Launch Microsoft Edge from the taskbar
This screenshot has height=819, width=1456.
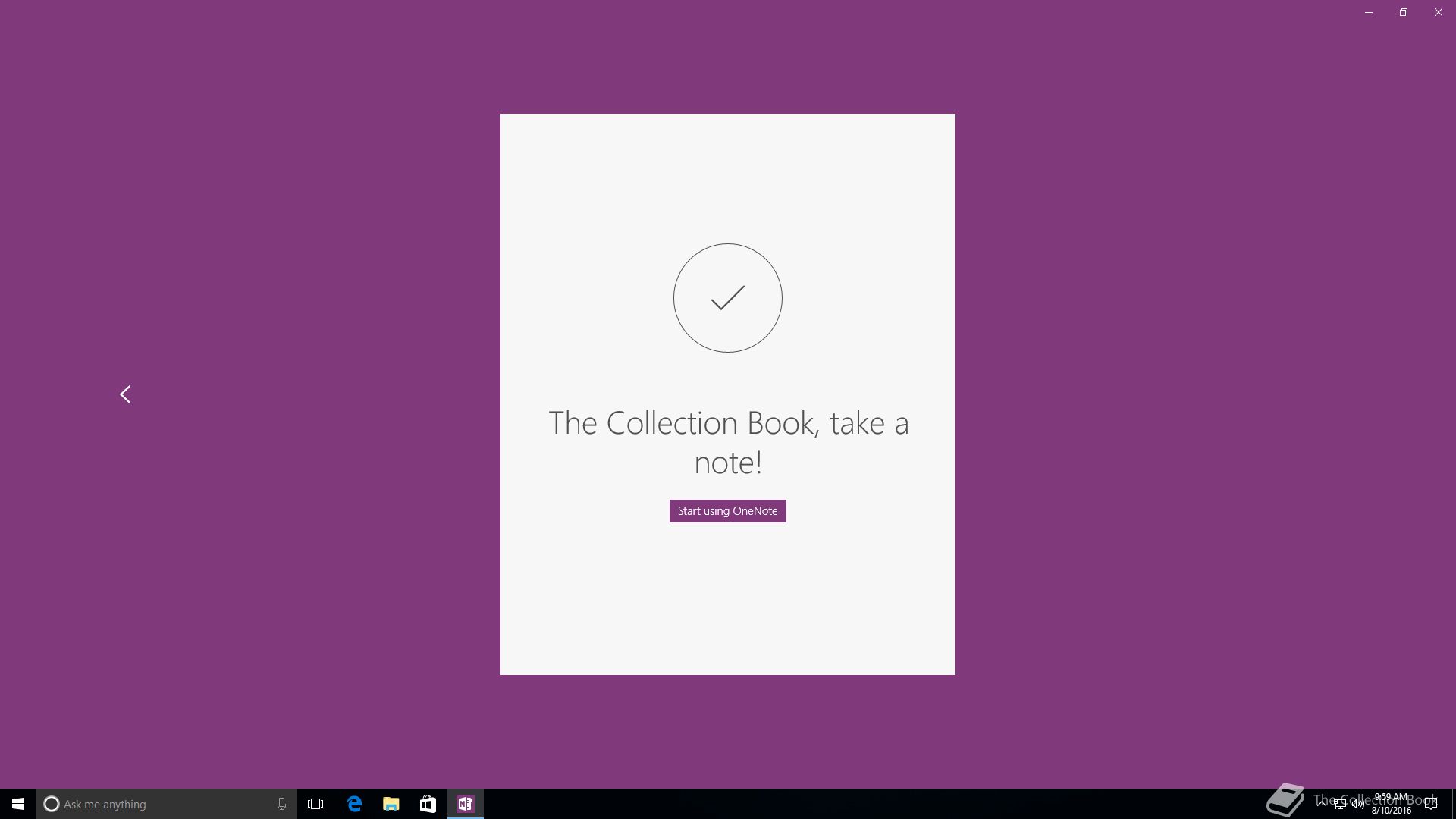click(353, 804)
